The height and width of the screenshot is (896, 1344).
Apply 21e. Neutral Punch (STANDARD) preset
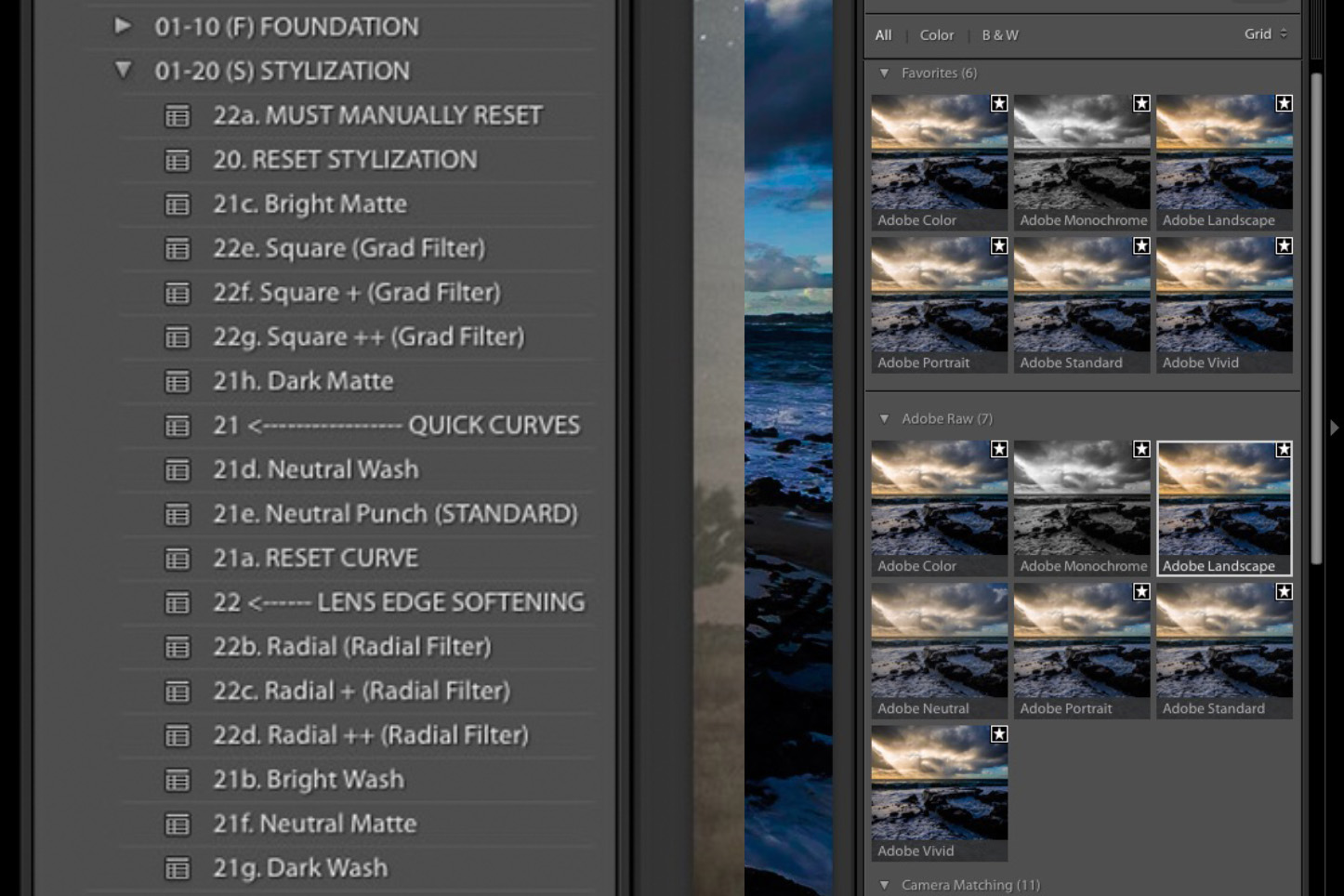coord(395,514)
